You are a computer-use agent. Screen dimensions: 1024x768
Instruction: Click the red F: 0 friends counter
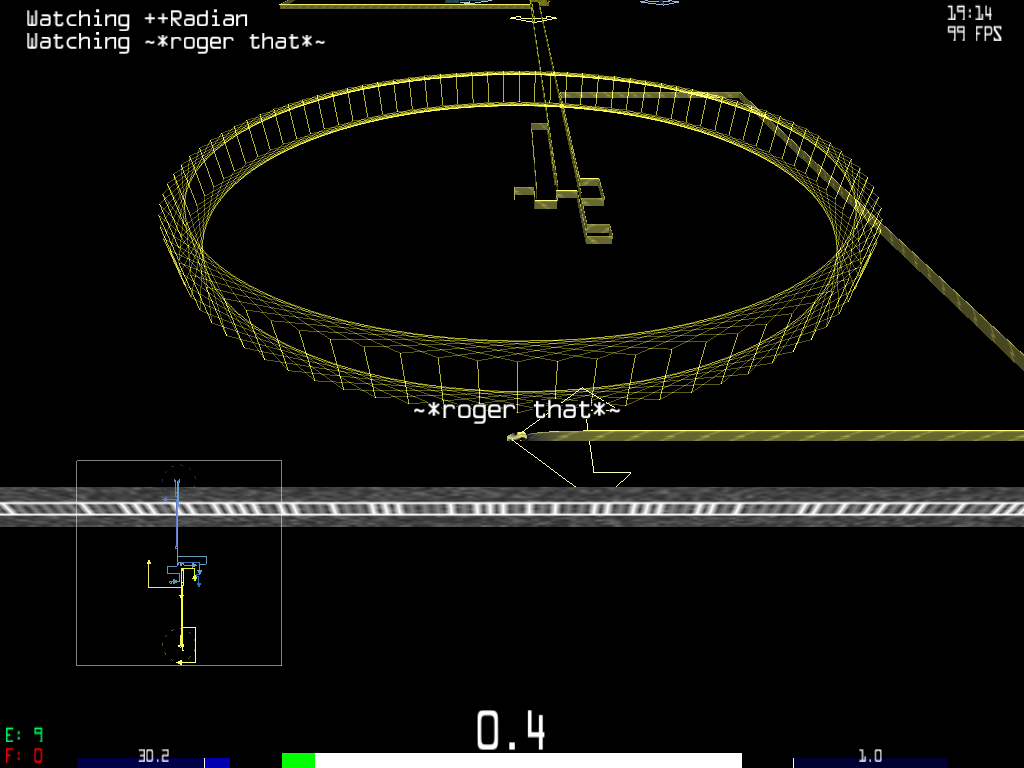(x=24, y=756)
